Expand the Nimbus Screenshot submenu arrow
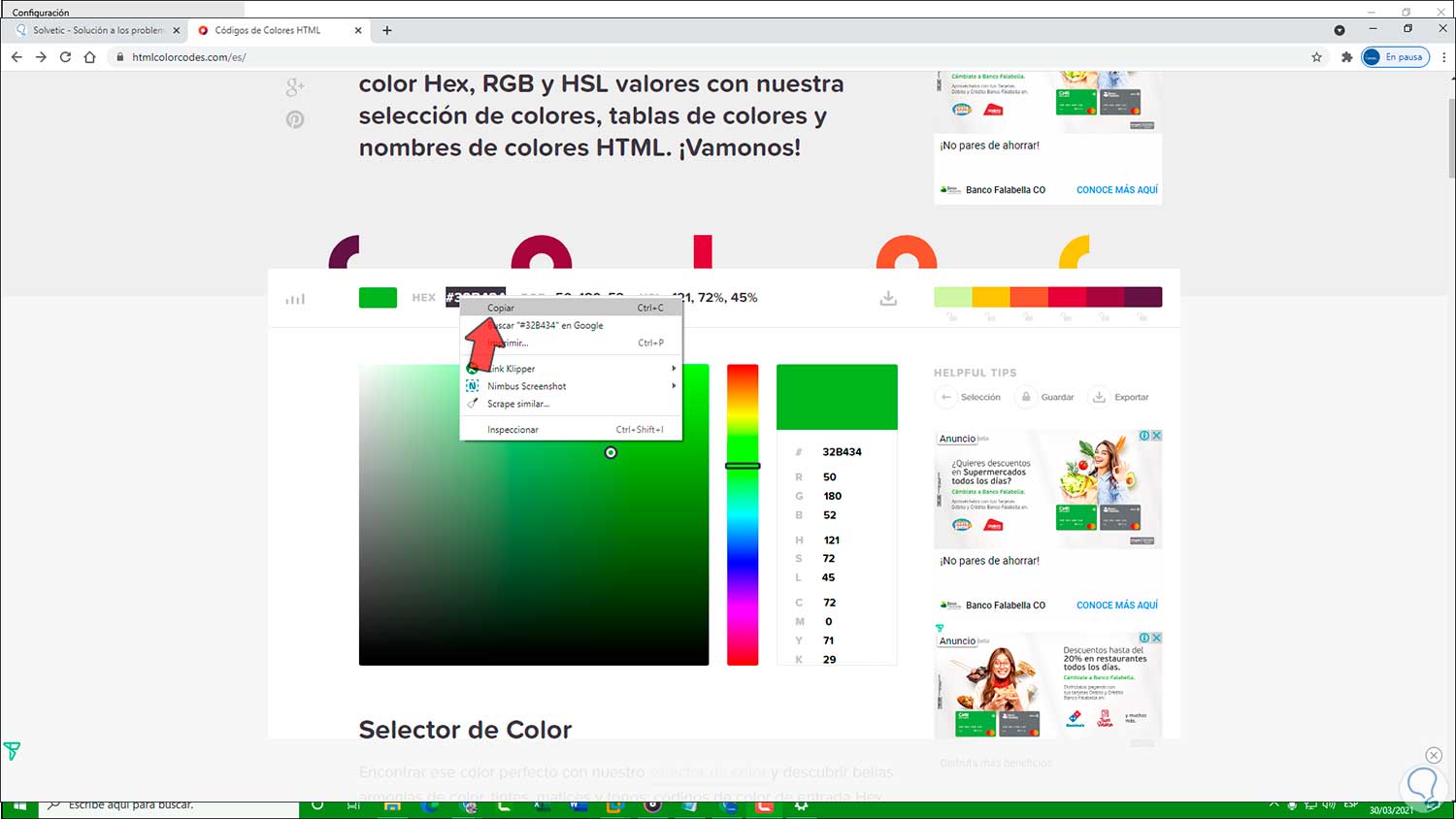Image resolution: width=1456 pixels, height=819 pixels. (674, 386)
